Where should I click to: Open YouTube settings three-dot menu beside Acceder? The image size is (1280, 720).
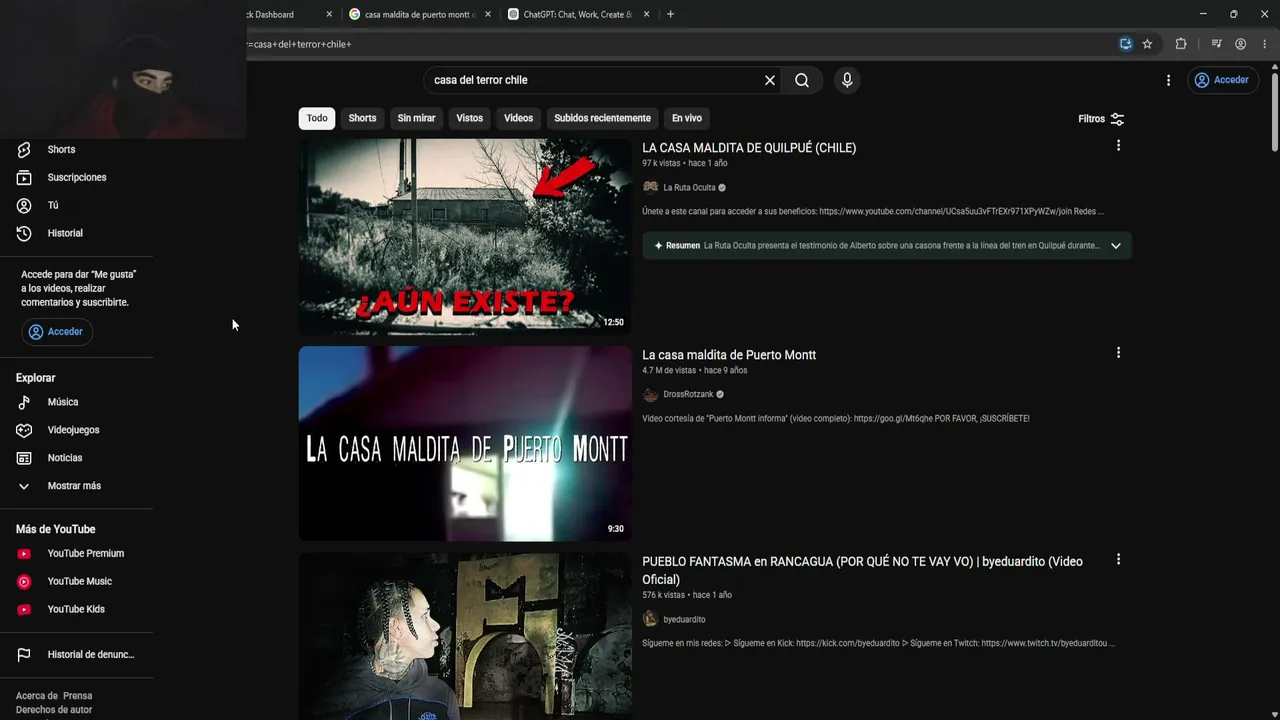pyautogui.click(x=1168, y=80)
